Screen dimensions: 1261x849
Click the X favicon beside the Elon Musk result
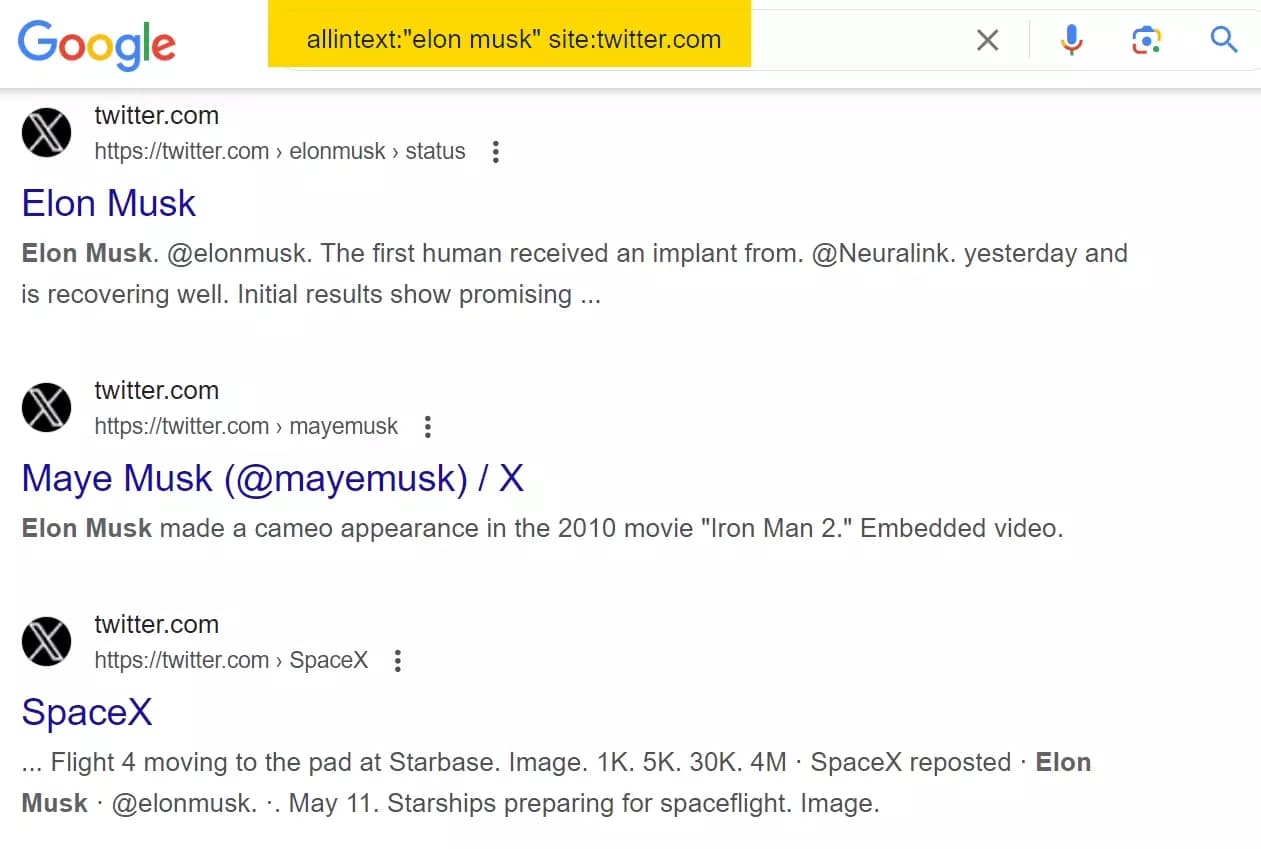46,132
